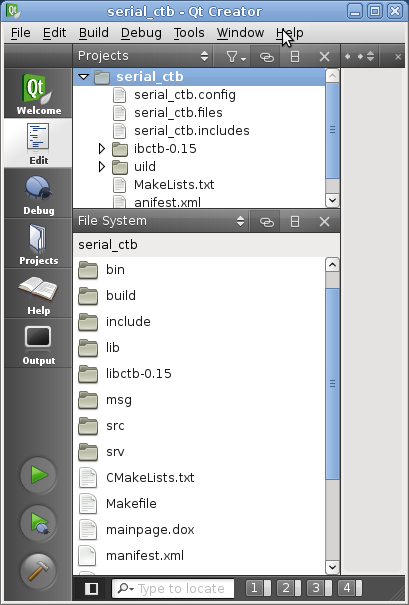Open the Welcome mode

[38, 93]
